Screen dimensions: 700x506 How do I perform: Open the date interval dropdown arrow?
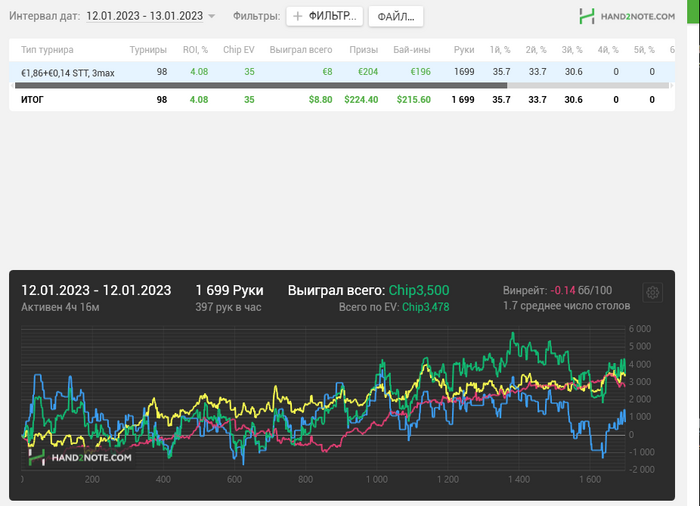212,16
